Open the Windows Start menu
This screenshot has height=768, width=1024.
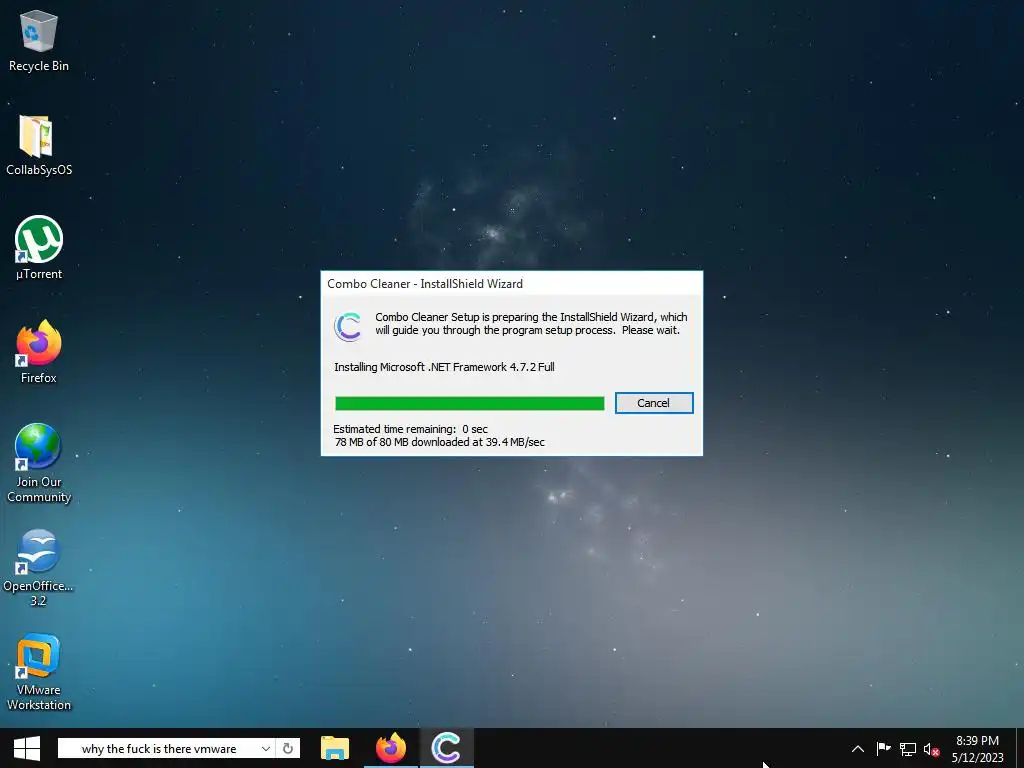click(27, 748)
